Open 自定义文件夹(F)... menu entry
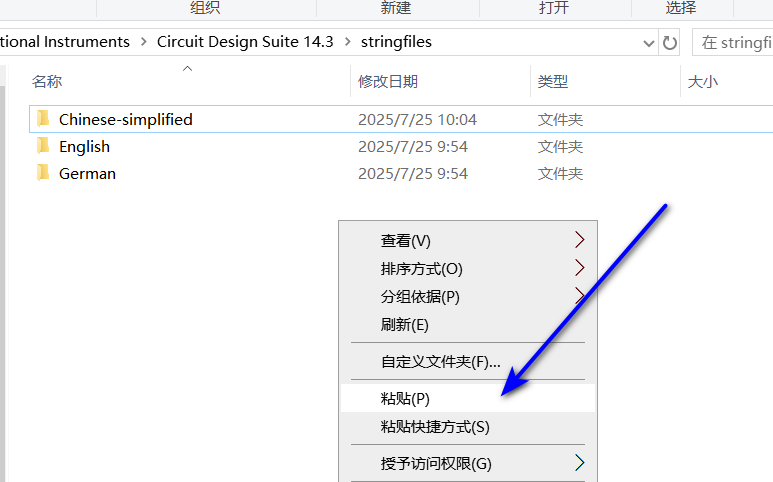The width and height of the screenshot is (773, 482). pyautogui.click(x=440, y=361)
